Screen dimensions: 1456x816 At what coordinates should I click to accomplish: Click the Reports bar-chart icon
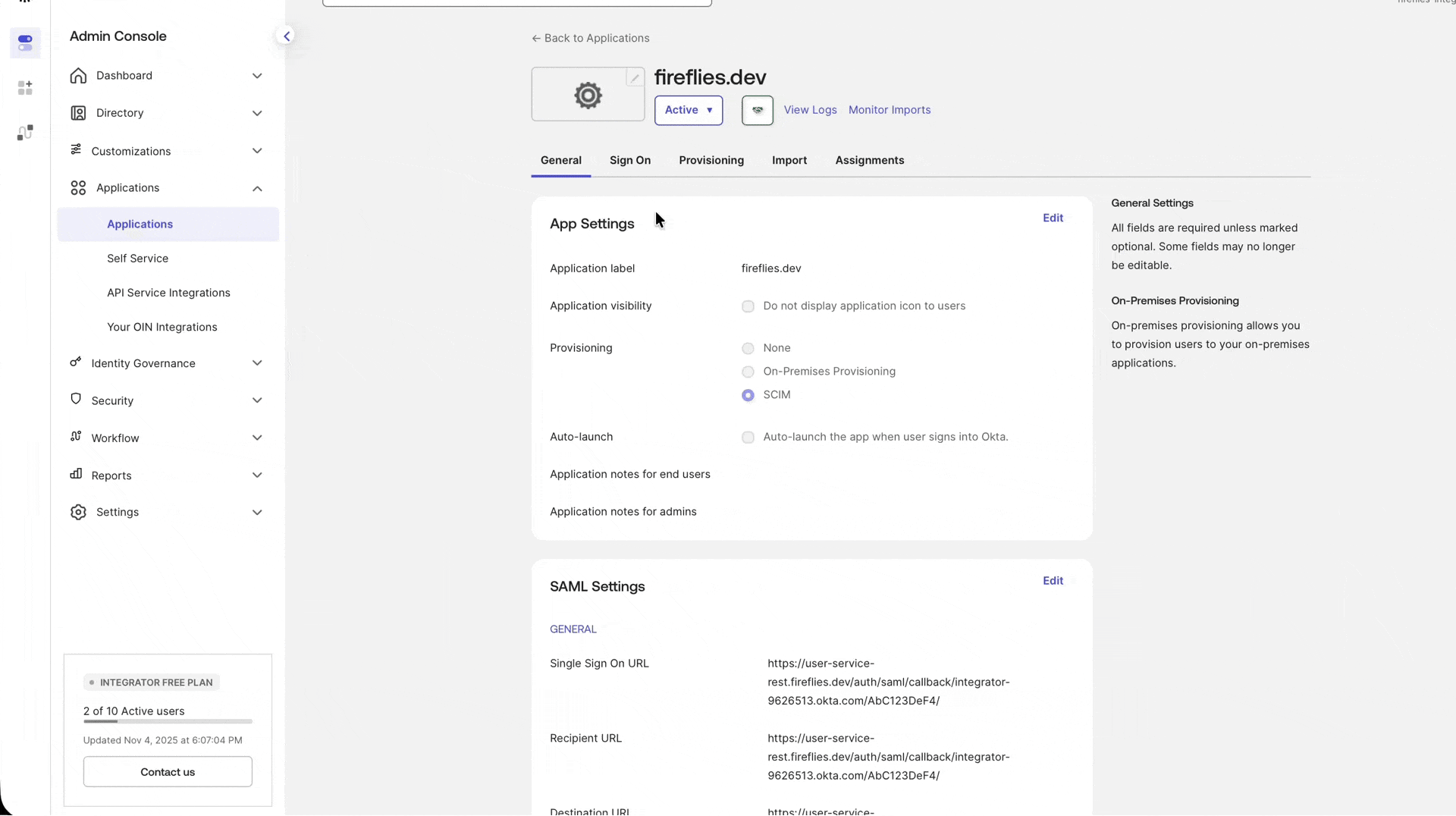tap(76, 474)
